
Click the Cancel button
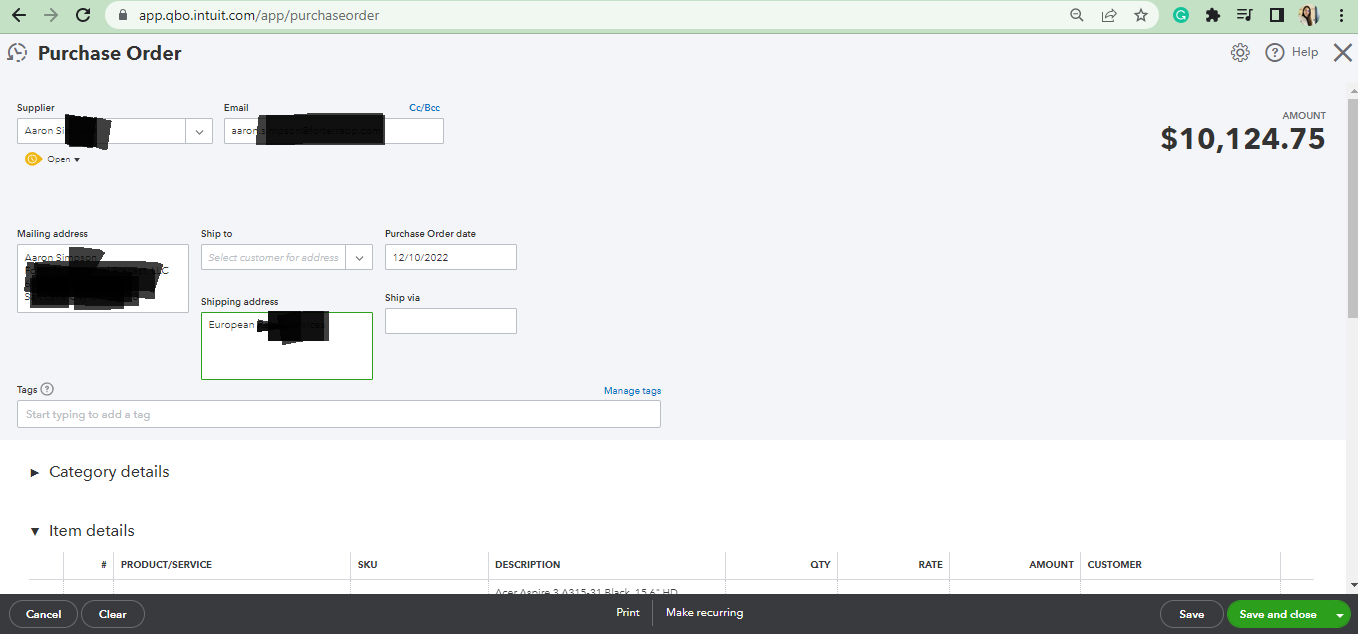[x=43, y=614]
